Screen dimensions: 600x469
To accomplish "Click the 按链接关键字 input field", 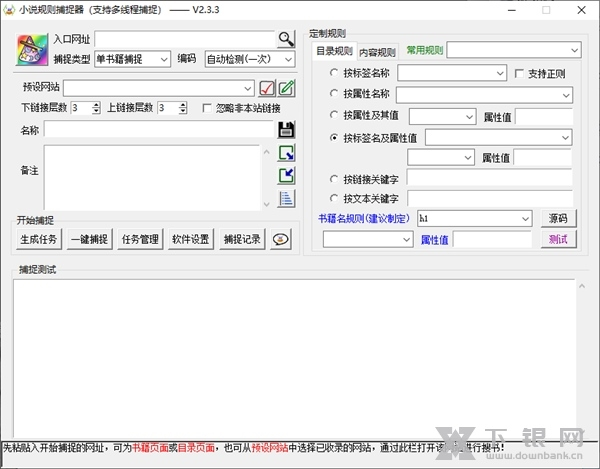I will pyautogui.click(x=490, y=178).
